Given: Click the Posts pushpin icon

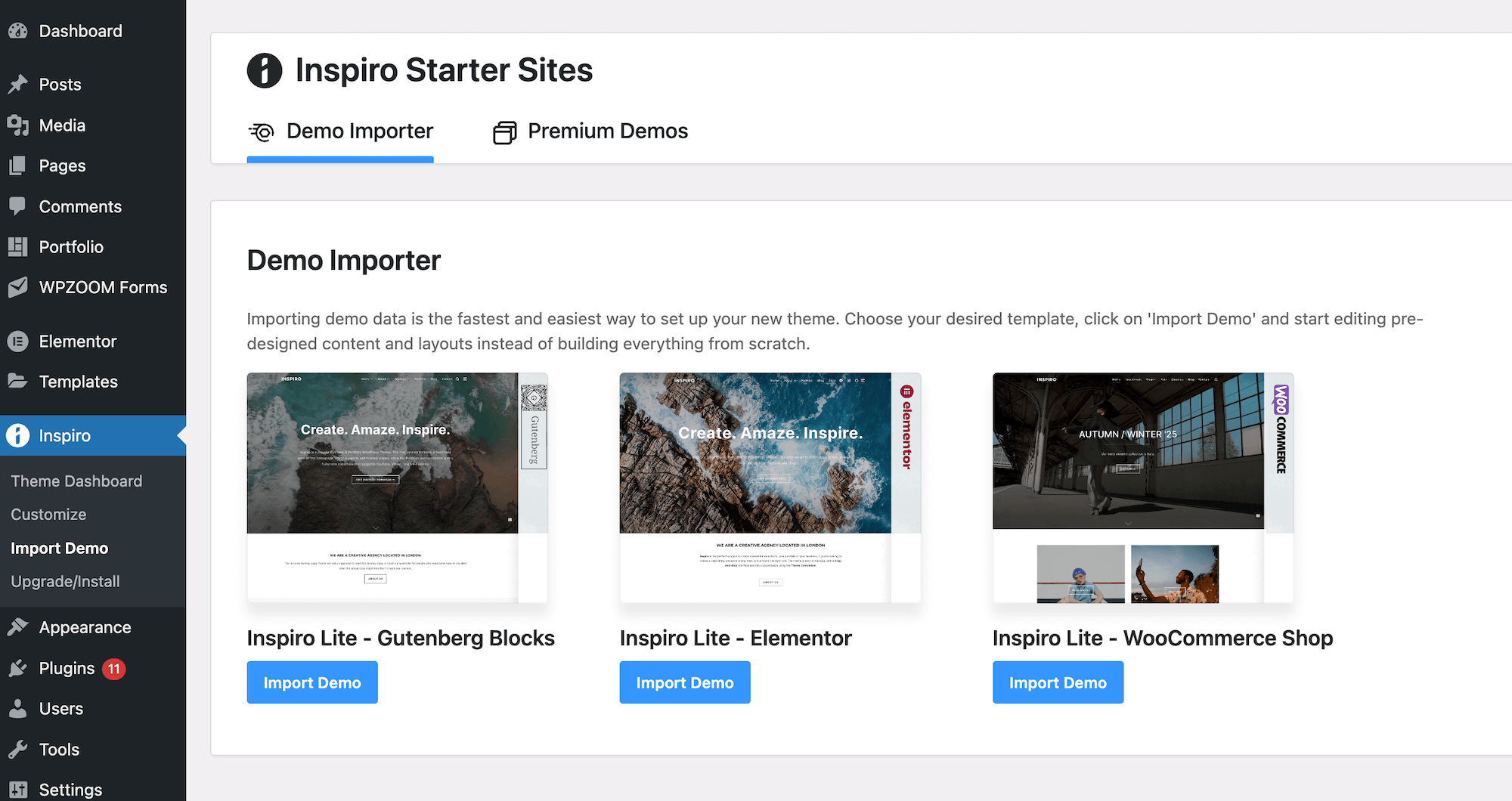Looking at the screenshot, I should 18,85.
